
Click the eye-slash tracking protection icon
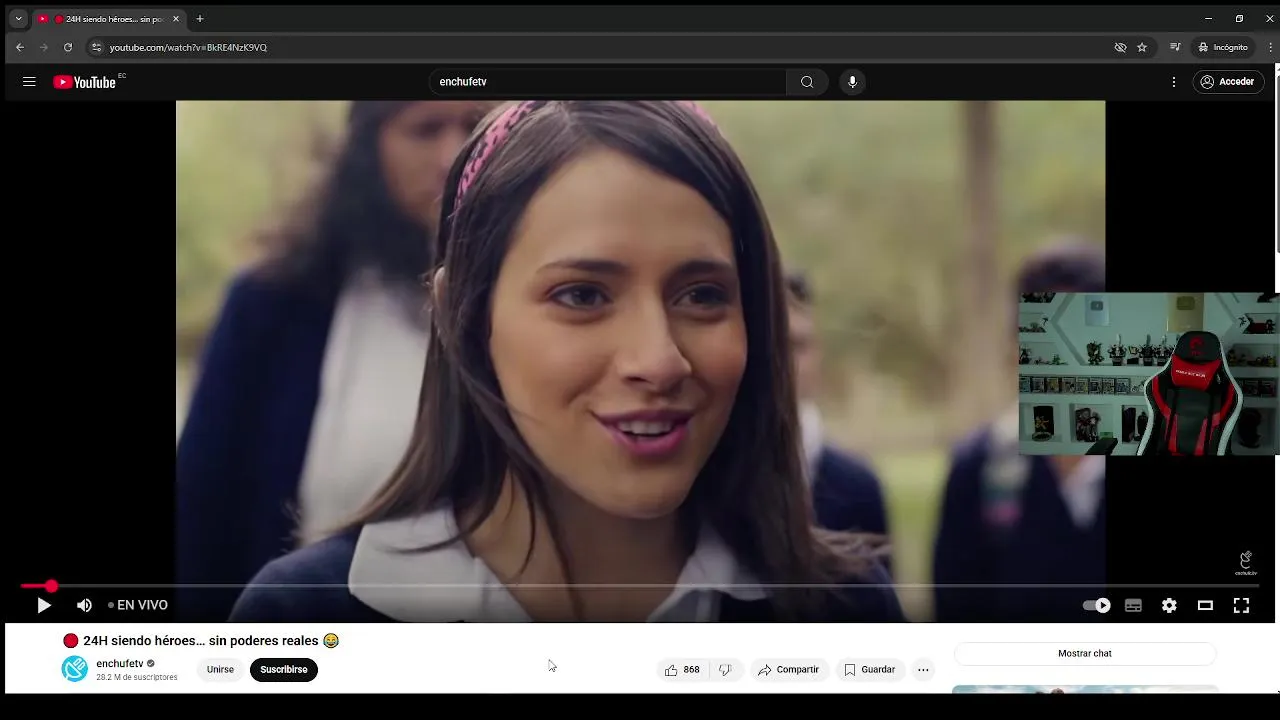pyautogui.click(x=1120, y=47)
